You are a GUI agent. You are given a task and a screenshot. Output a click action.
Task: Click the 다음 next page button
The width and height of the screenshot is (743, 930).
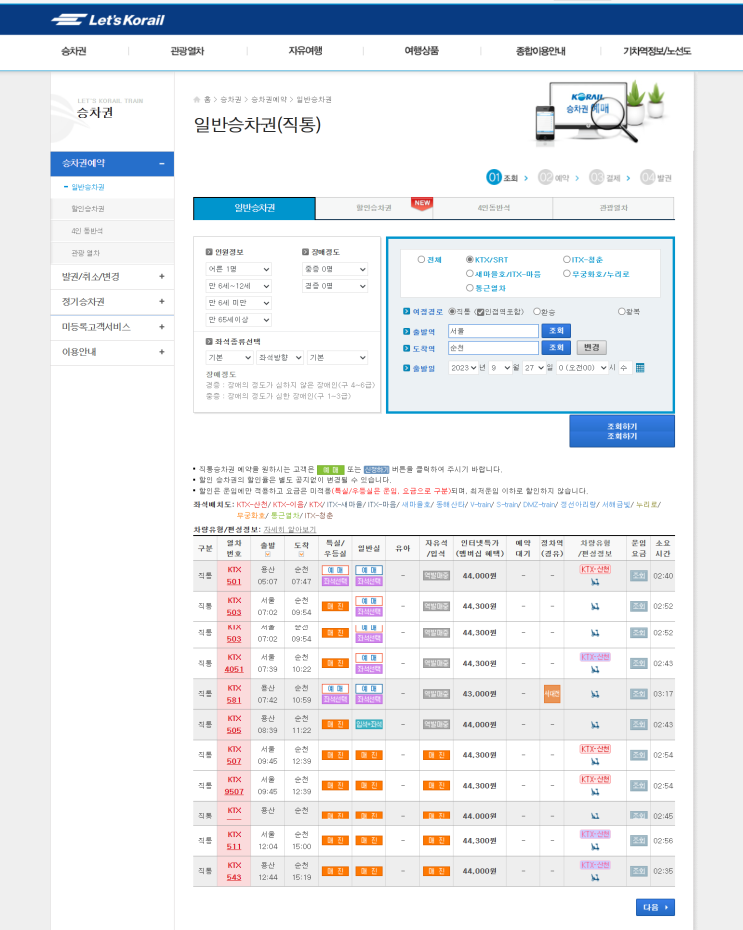click(x=655, y=907)
